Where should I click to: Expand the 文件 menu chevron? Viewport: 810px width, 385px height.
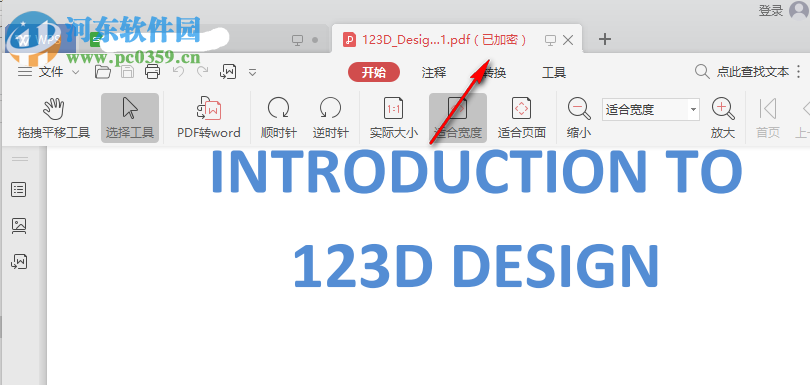(75, 72)
